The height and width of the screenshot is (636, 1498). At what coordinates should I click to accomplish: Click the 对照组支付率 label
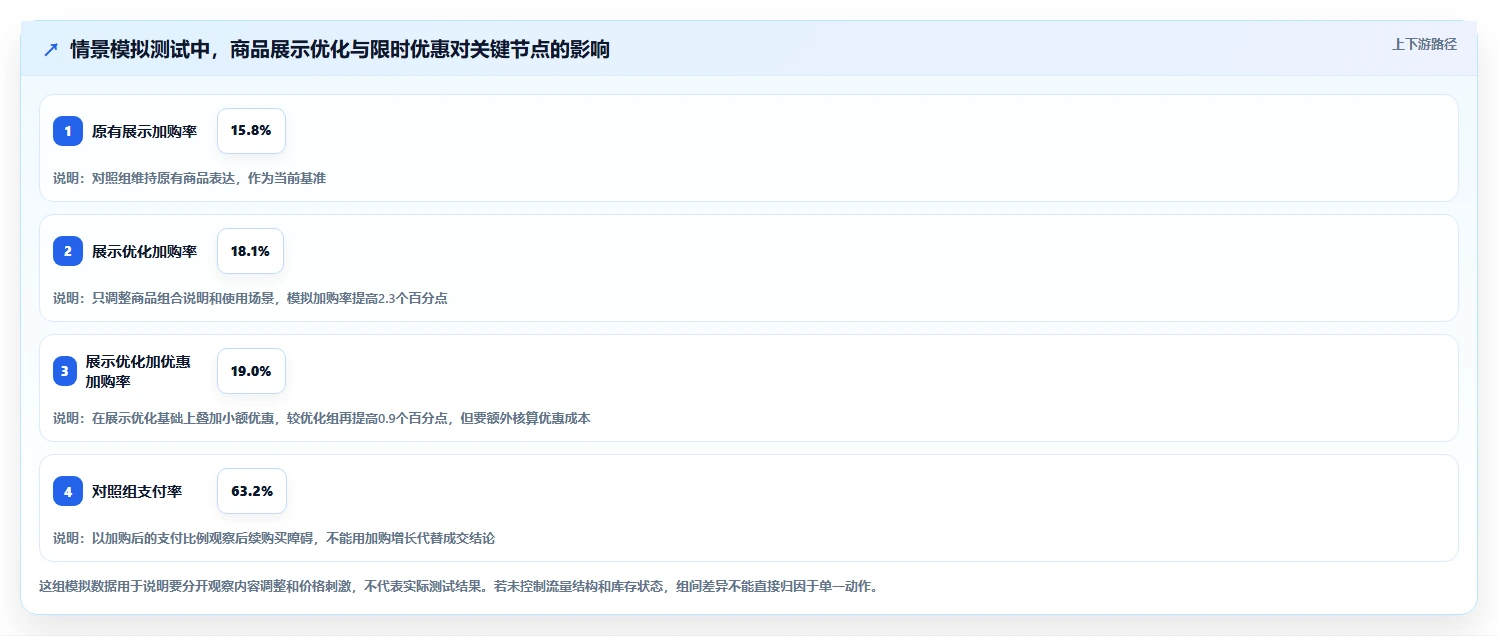(x=137, y=491)
